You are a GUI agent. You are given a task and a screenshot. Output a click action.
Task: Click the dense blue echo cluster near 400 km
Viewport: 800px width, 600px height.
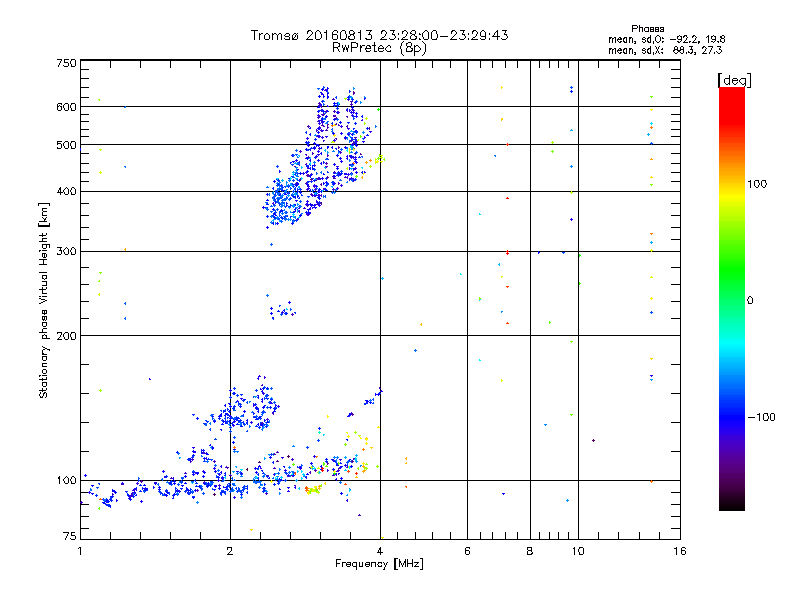286,200
